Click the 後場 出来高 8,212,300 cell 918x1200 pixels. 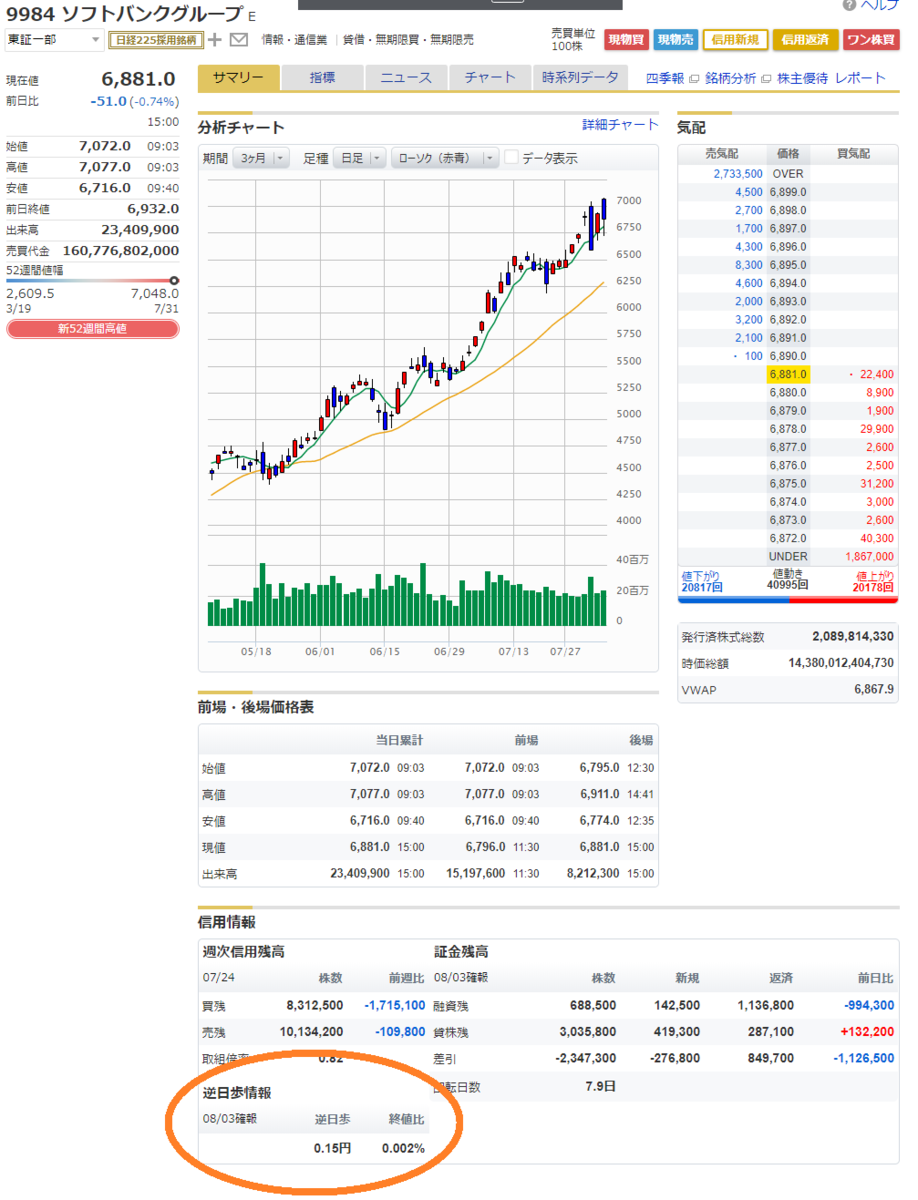tap(594, 873)
